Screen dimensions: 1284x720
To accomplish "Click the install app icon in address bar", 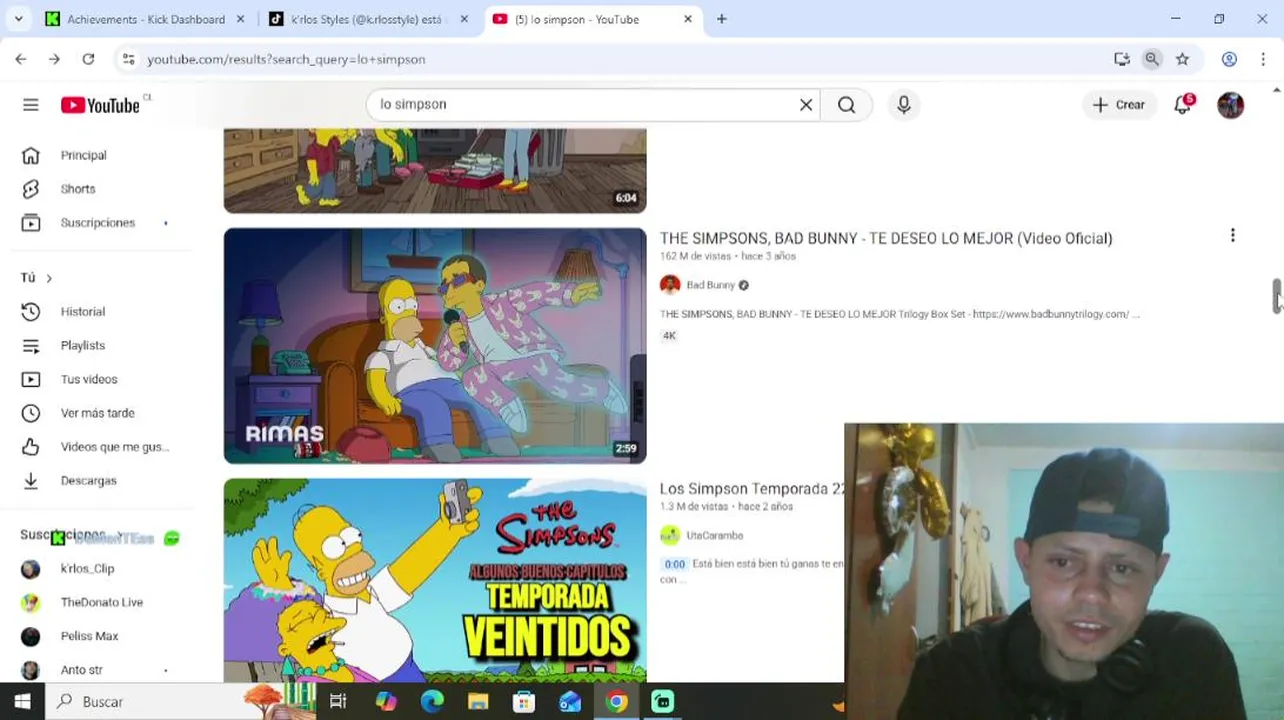I will tap(1122, 59).
